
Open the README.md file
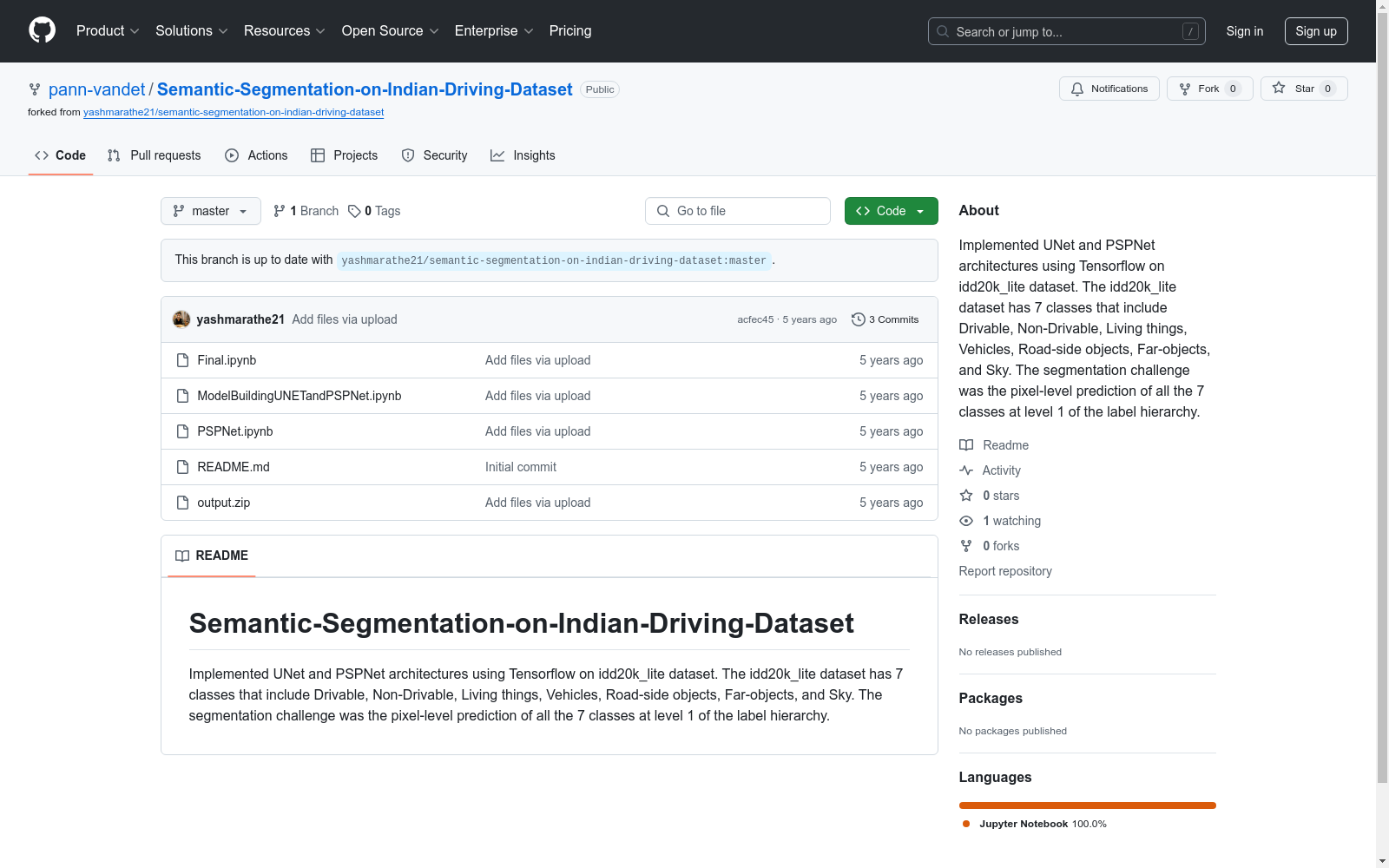234,467
